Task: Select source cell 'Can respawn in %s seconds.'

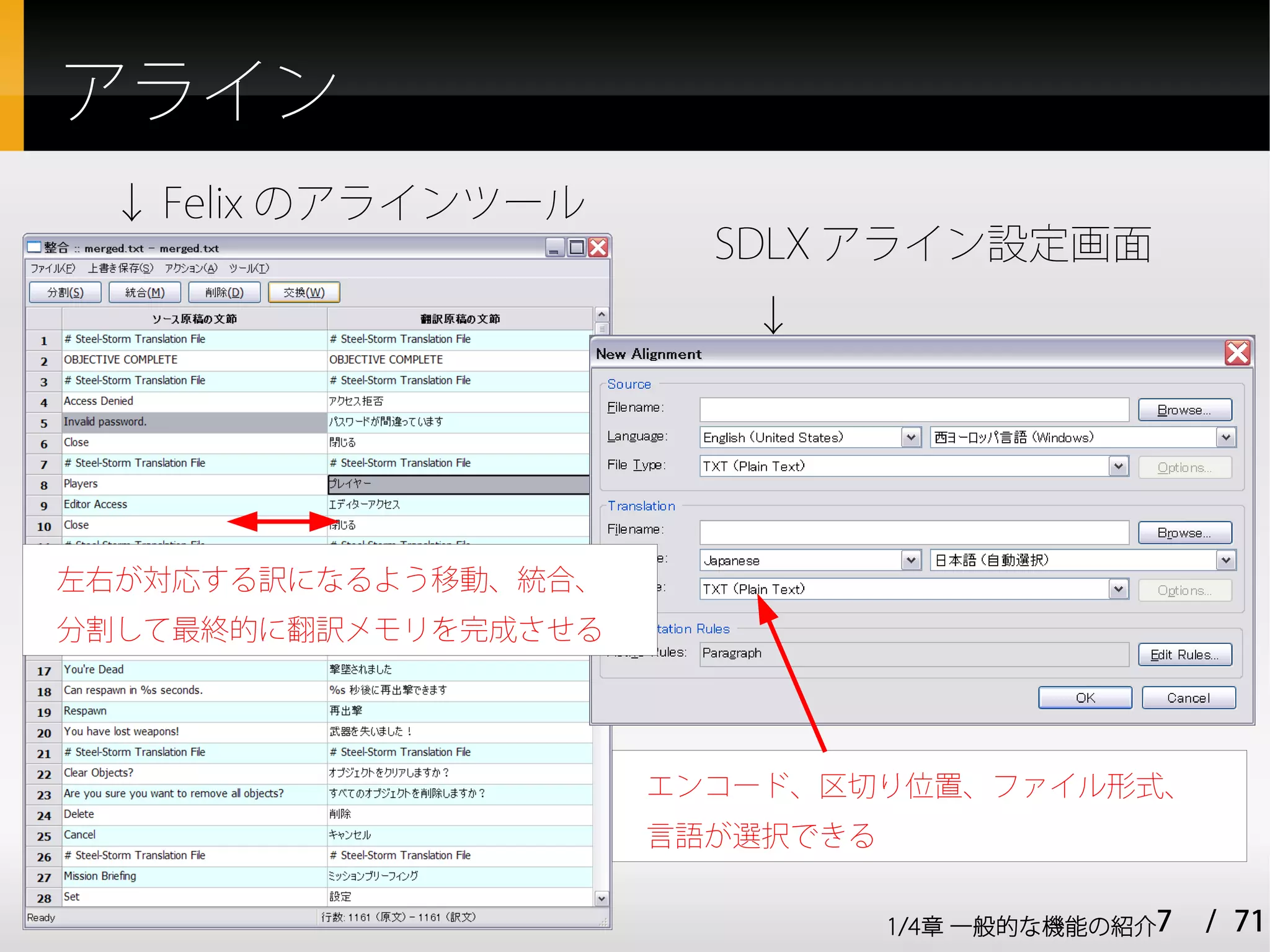Action: coord(195,691)
